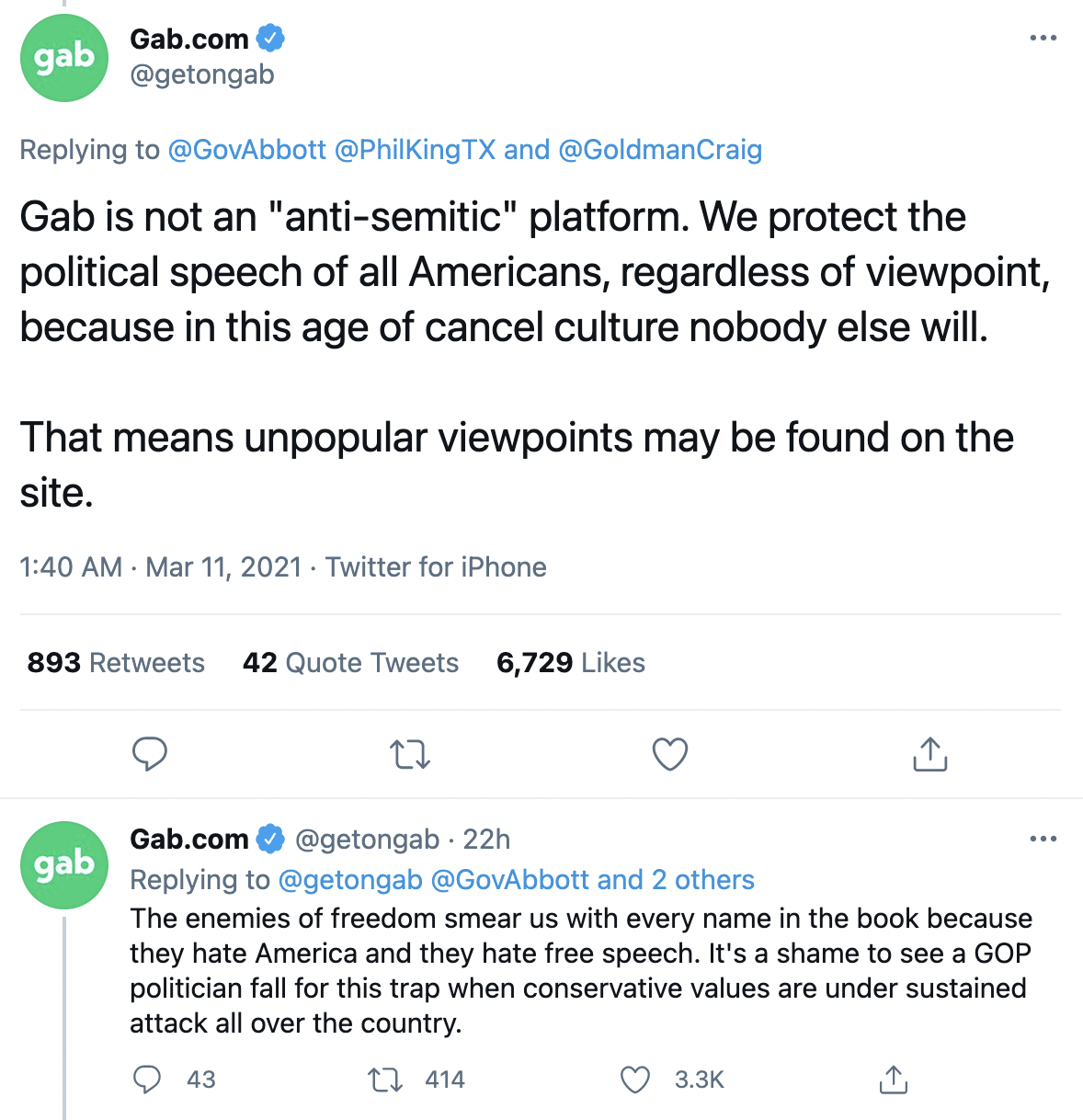The height and width of the screenshot is (1120, 1083).
Task: Open the @GoldmanCraig profile mention
Action: point(660,149)
